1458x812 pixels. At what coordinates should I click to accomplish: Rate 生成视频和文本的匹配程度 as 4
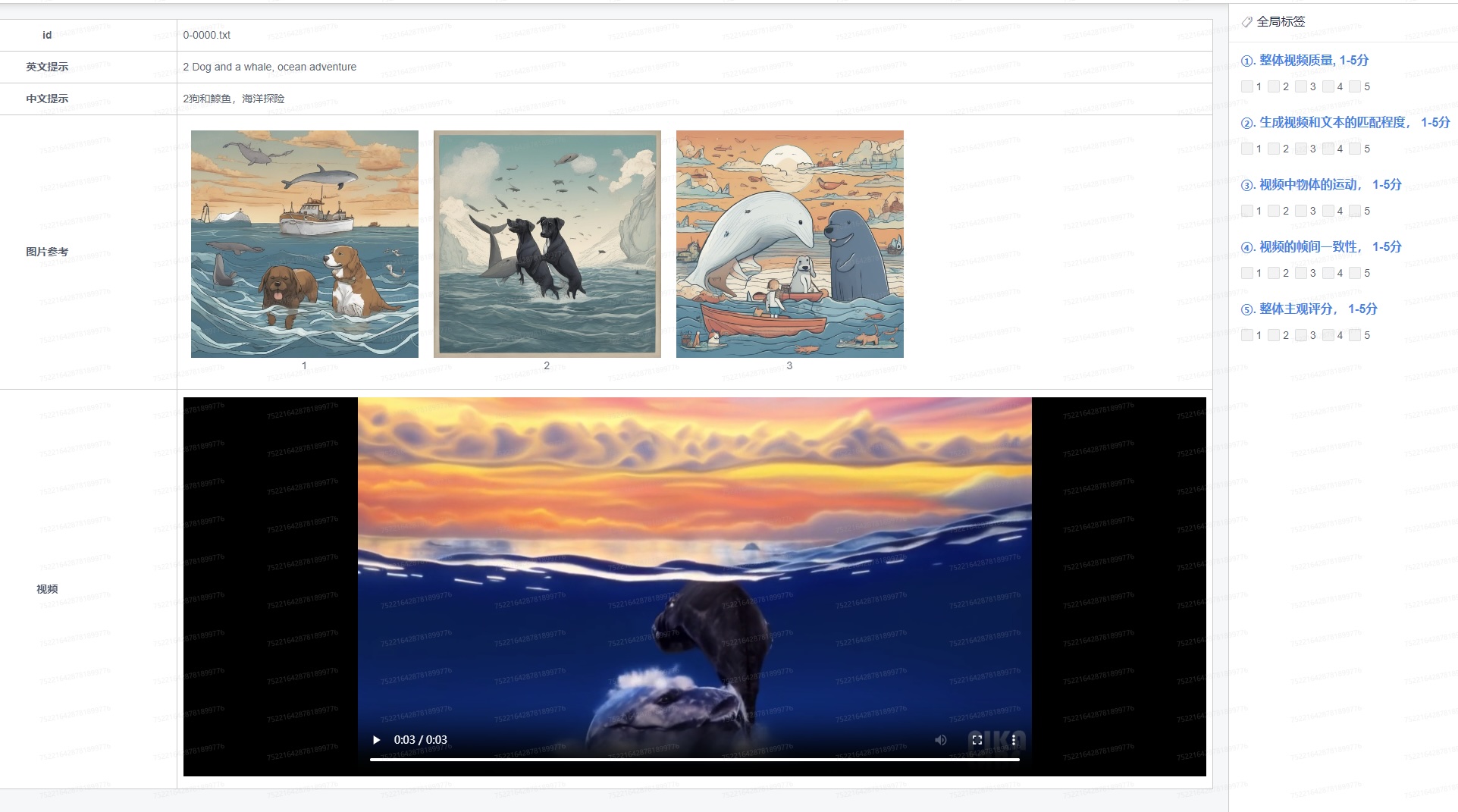[1328, 149]
